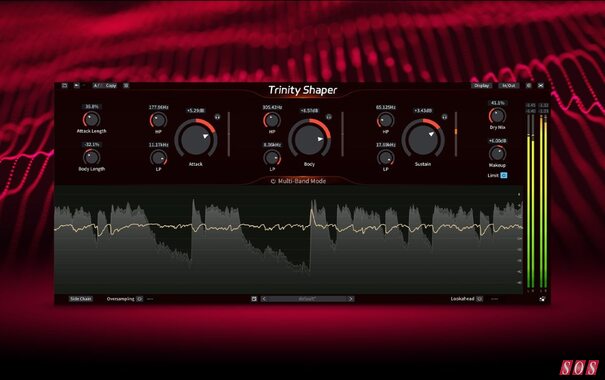
Task: Click the input level meter
Action: 531,200
